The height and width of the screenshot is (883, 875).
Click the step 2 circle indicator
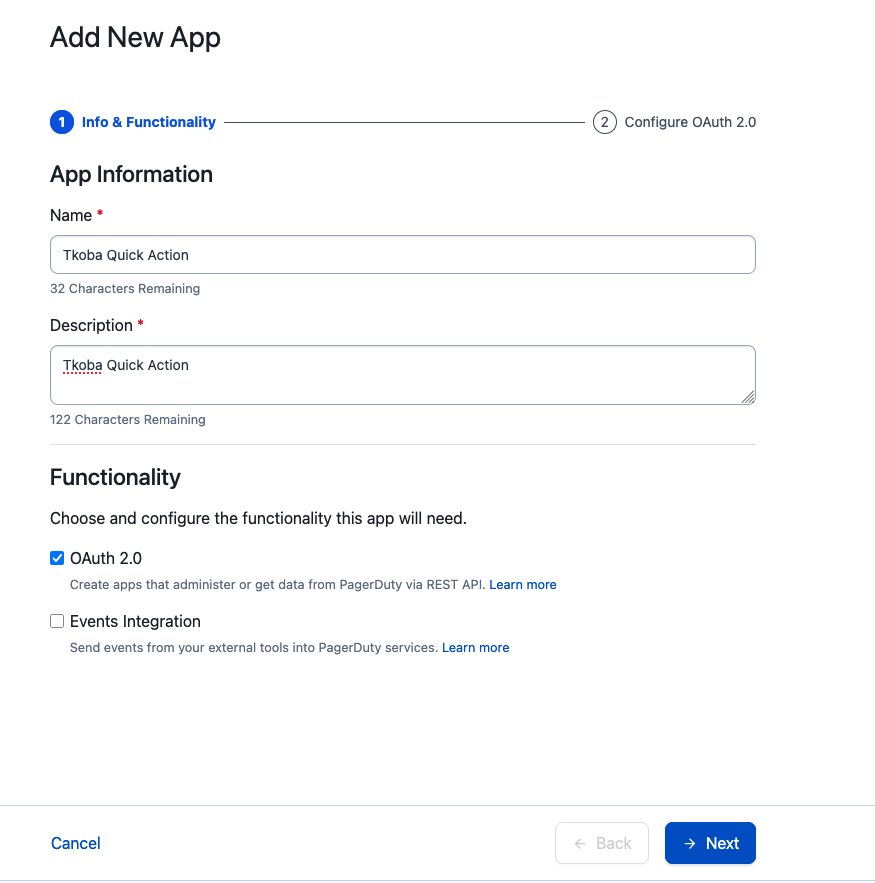(604, 121)
